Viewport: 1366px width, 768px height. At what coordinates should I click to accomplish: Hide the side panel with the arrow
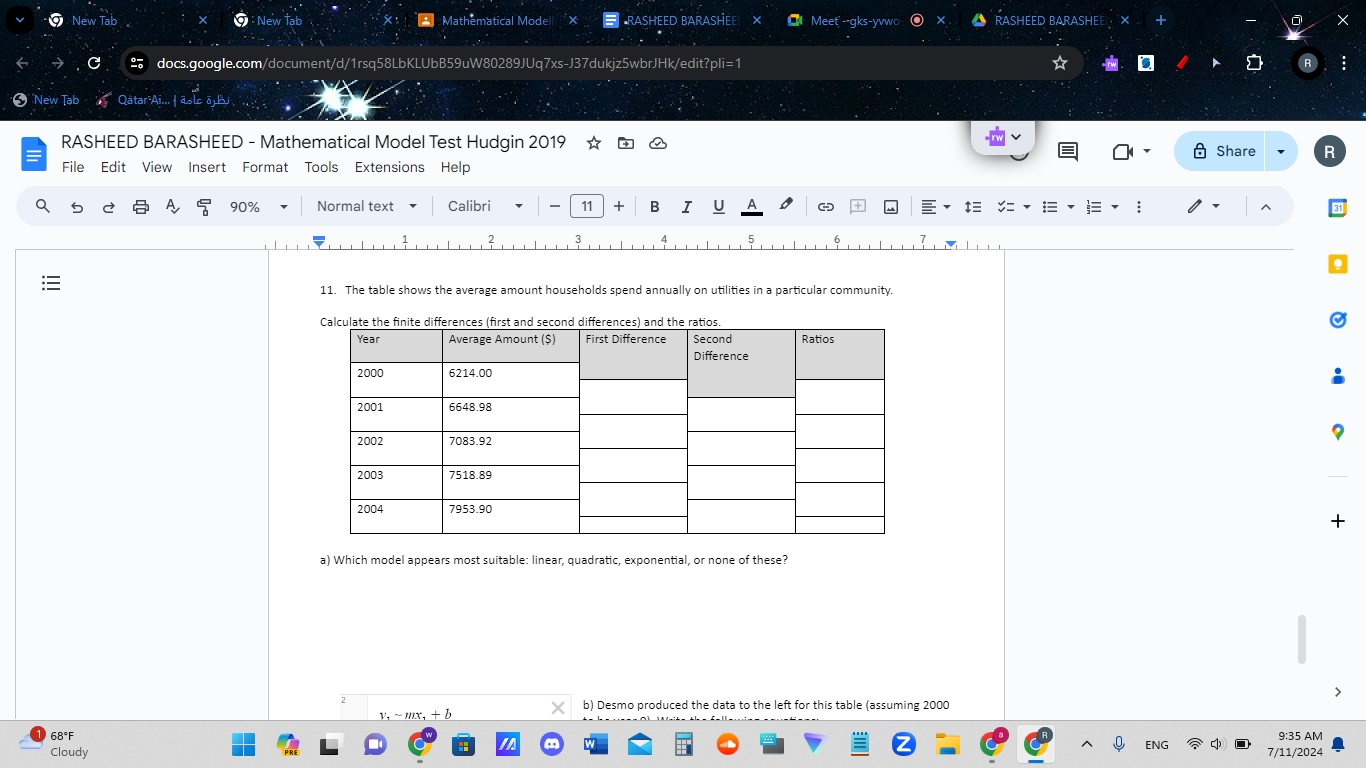coord(1338,692)
